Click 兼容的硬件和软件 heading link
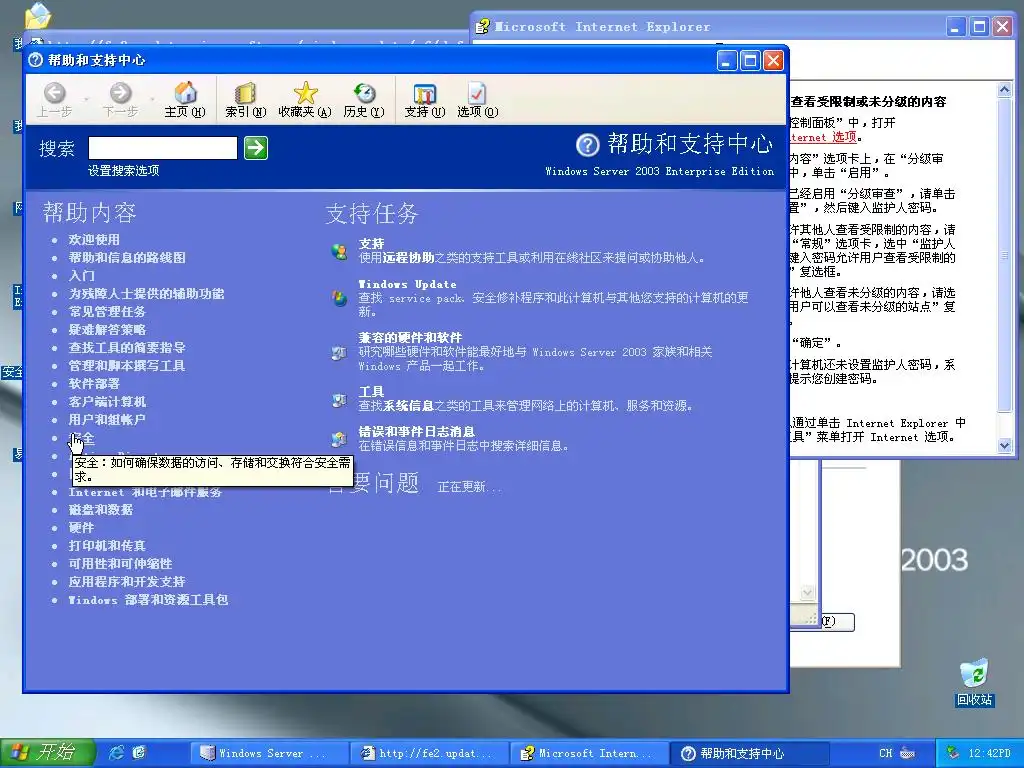The width and height of the screenshot is (1024, 768). (410, 338)
